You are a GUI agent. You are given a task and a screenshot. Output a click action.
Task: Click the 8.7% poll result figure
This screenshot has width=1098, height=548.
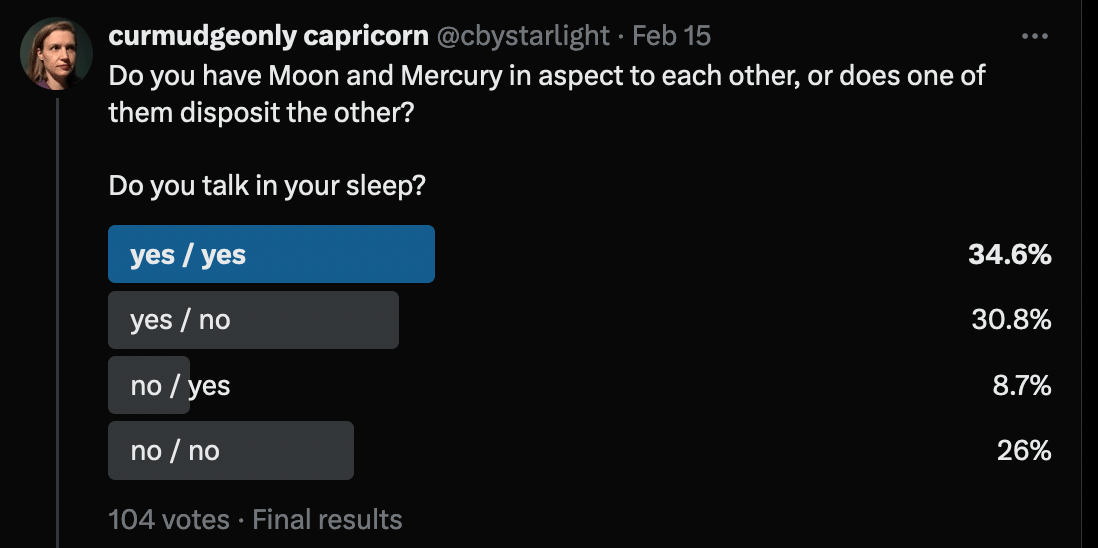(x=1022, y=385)
